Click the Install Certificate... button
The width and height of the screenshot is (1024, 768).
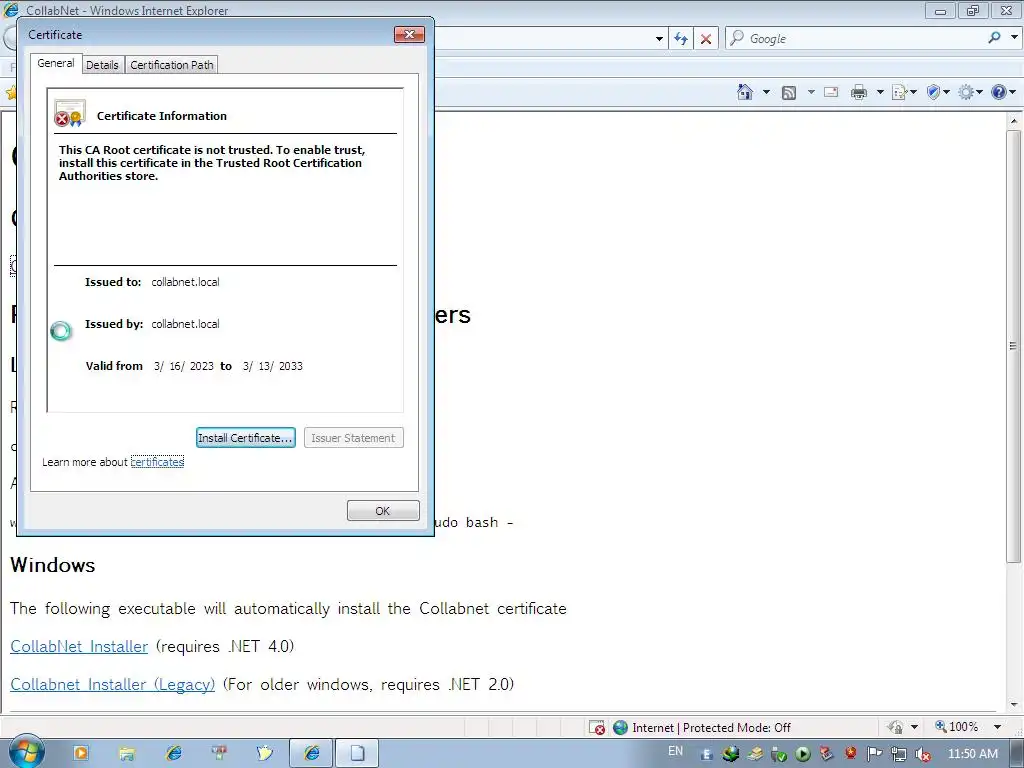point(246,438)
